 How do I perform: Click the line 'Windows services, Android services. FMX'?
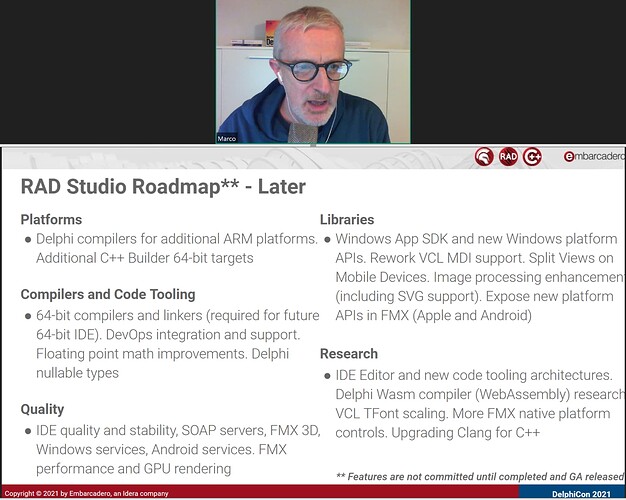point(161,449)
